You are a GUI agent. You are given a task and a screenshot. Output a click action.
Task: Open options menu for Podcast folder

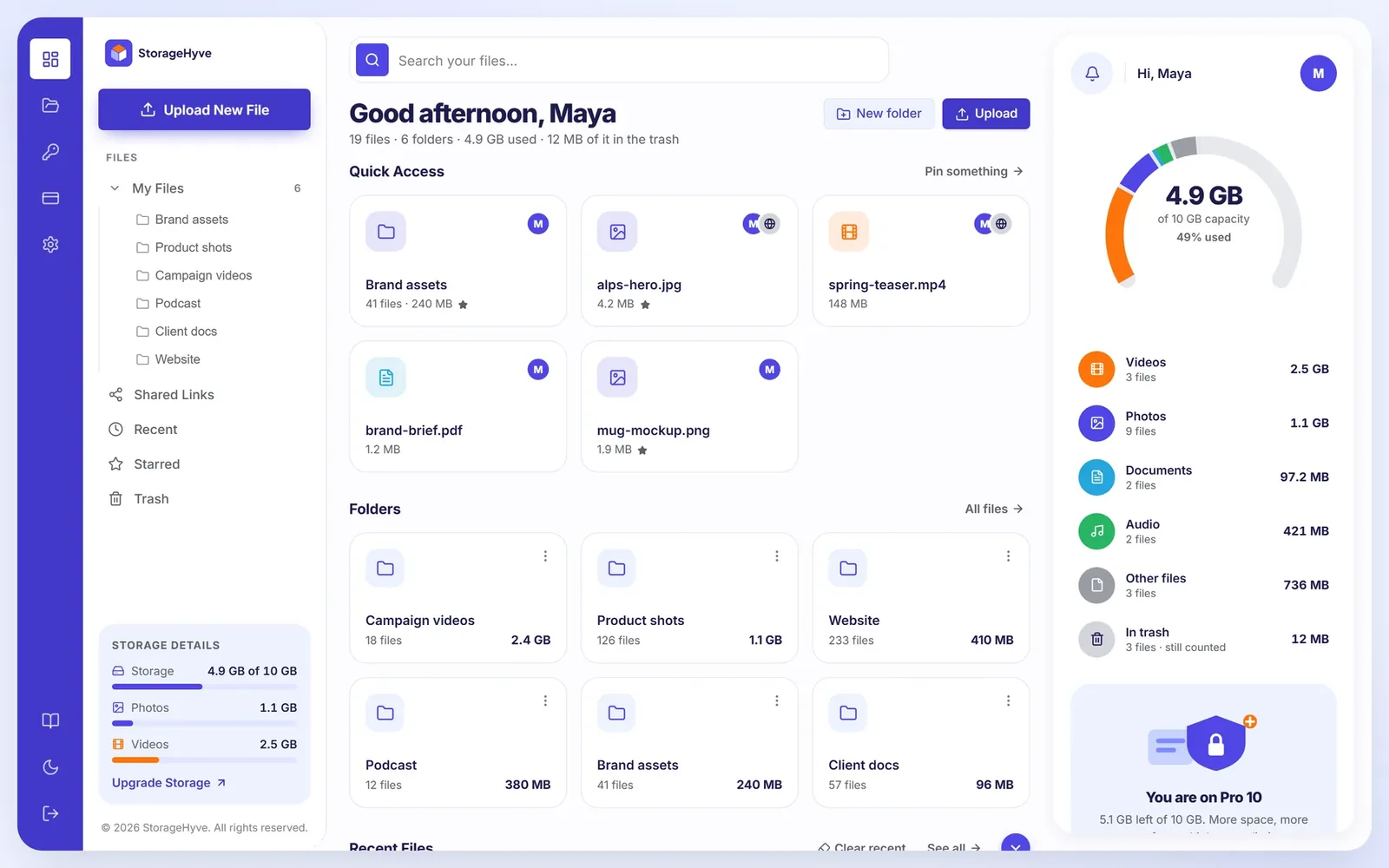pos(545,701)
